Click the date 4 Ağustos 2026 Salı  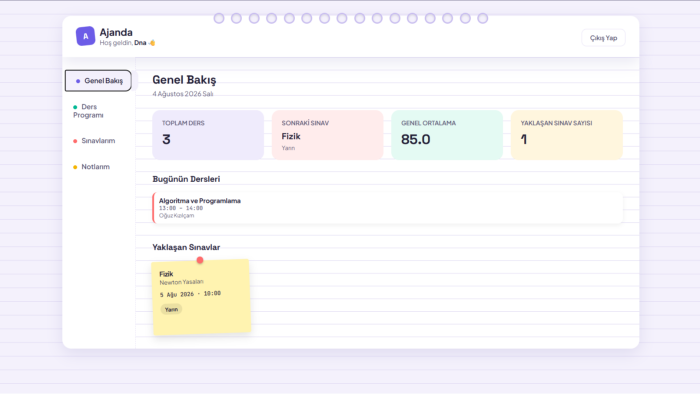tap(183, 94)
